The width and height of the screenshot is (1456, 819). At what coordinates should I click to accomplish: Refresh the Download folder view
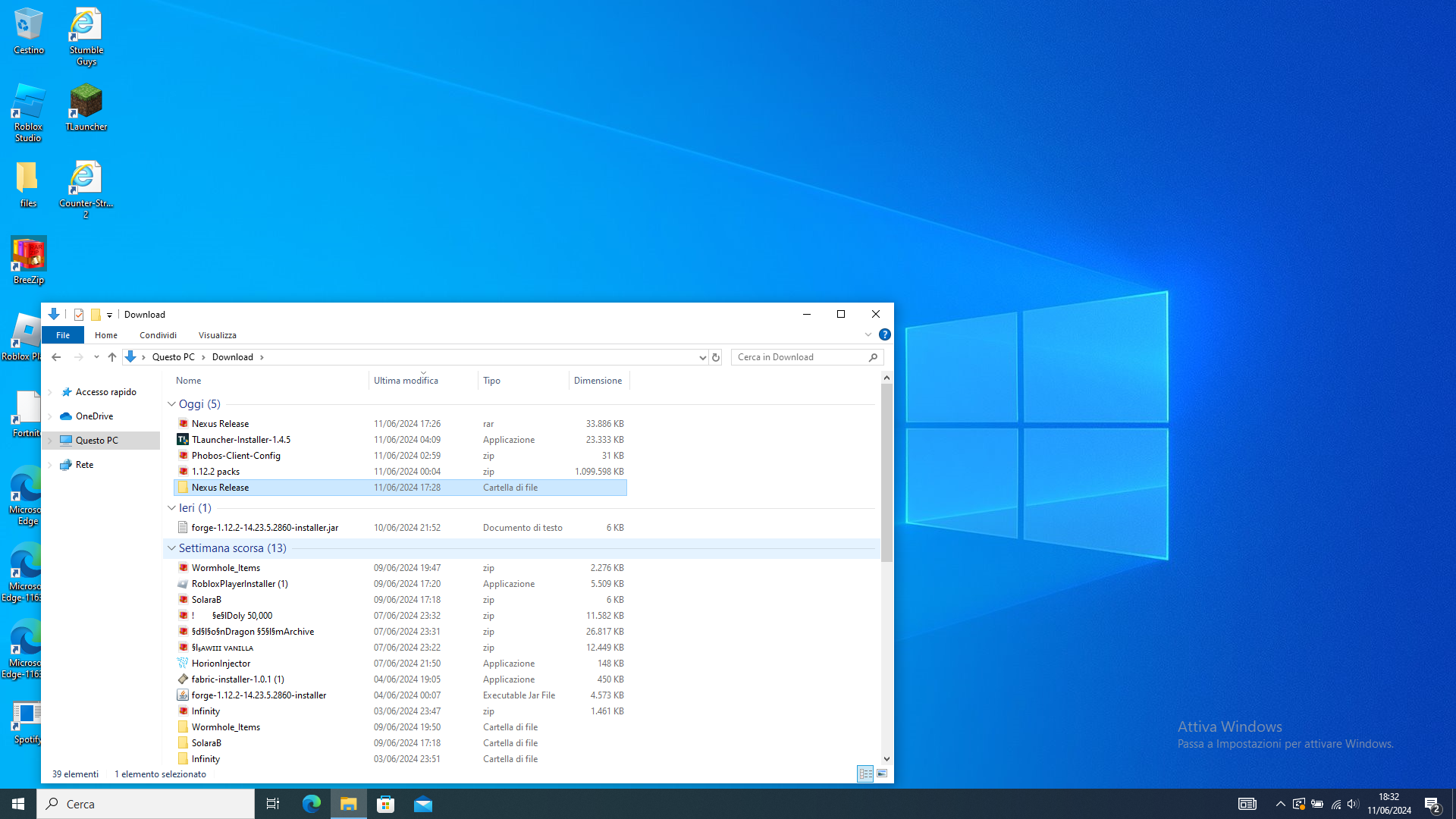click(716, 357)
